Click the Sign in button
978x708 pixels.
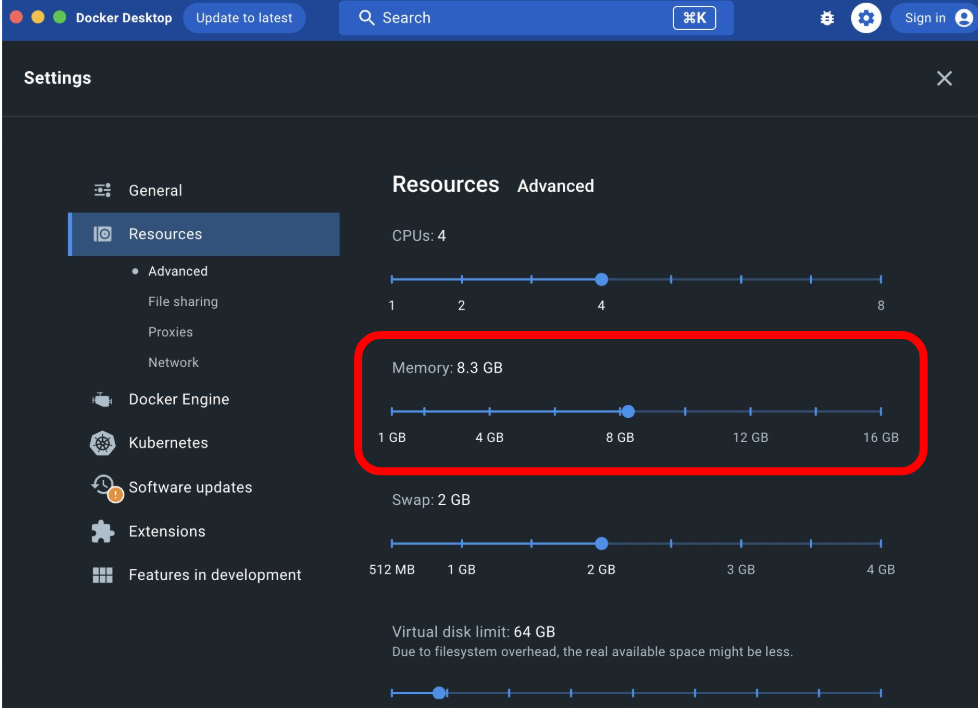click(x=934, y=18)
